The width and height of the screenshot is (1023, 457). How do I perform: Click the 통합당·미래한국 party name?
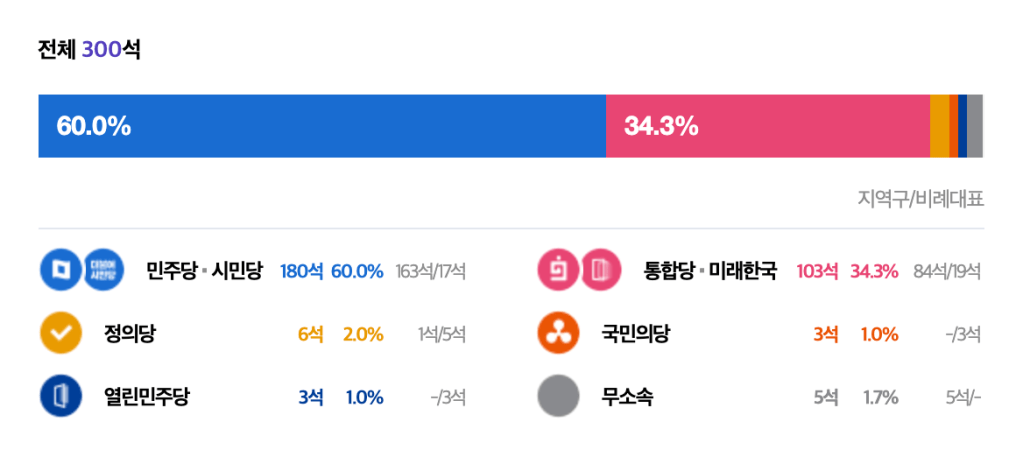pyautogui.click(x=710, y=271)
